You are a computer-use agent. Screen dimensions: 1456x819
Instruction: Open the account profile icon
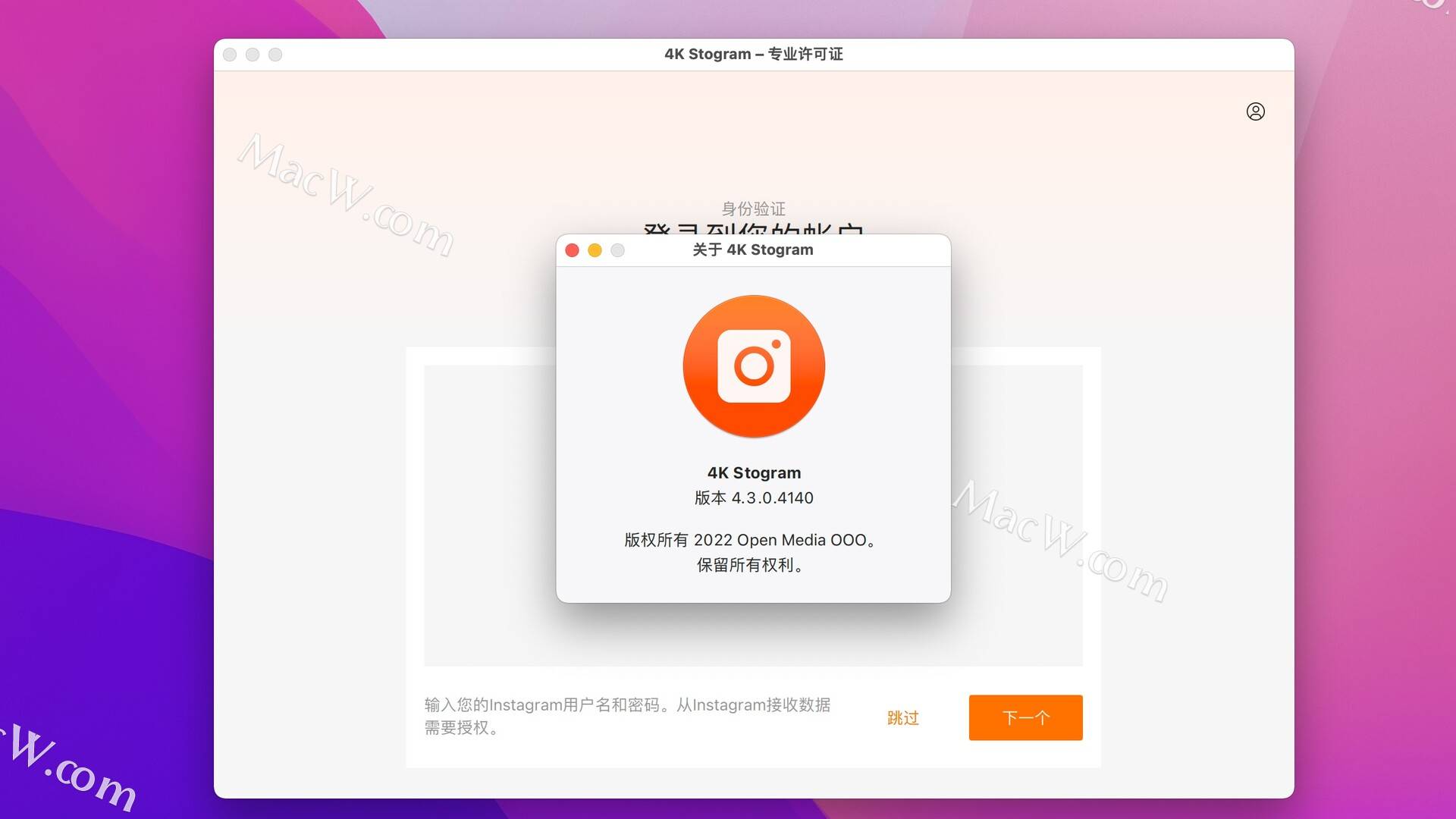point(1255,111)
